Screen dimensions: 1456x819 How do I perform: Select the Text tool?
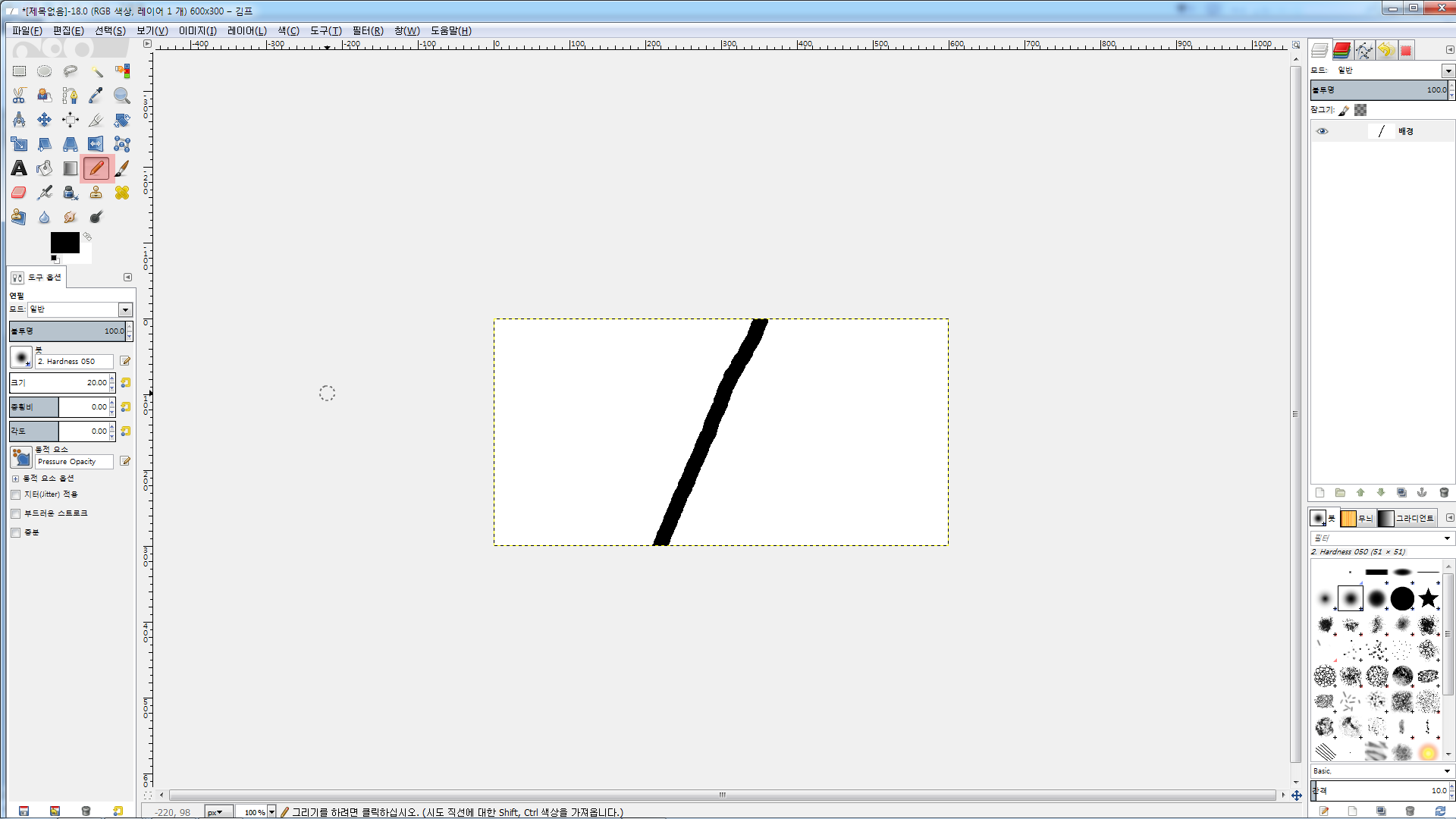[19, 168]
